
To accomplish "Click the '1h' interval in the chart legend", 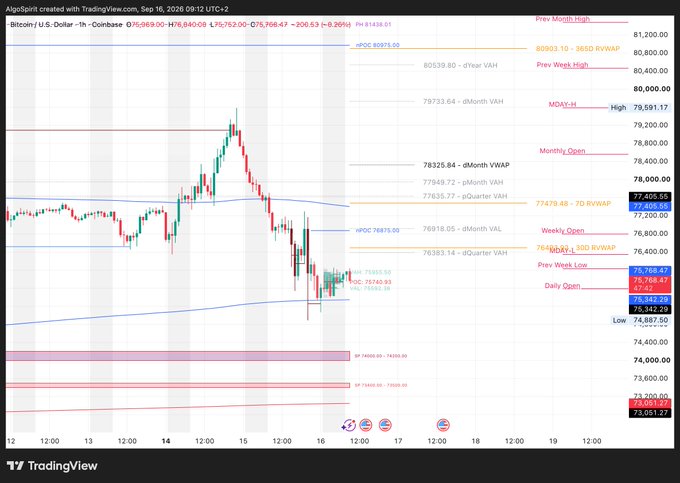I will click(82, 25).
